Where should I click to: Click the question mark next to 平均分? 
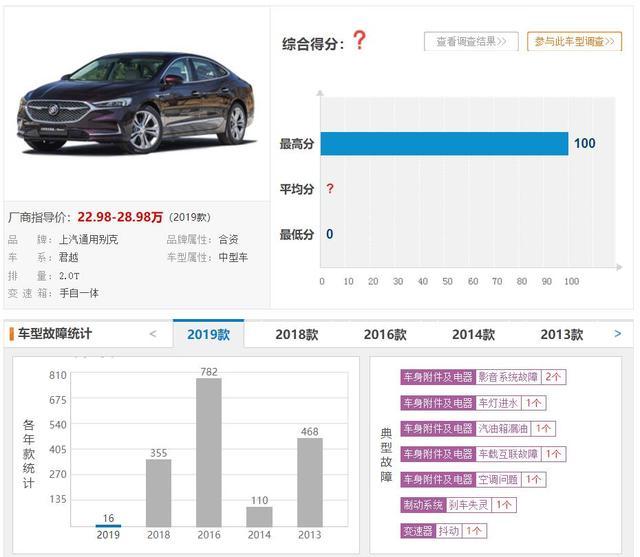(330, 189)
